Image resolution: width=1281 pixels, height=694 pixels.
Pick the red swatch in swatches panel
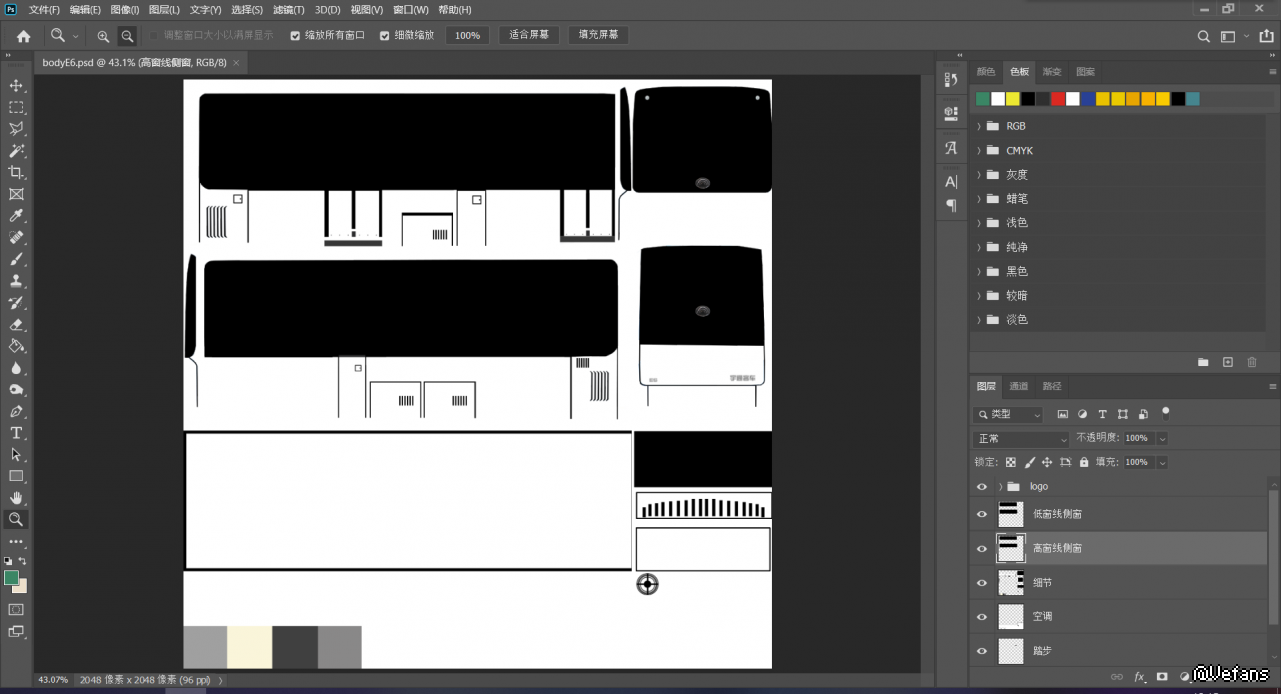[1058, 99]
